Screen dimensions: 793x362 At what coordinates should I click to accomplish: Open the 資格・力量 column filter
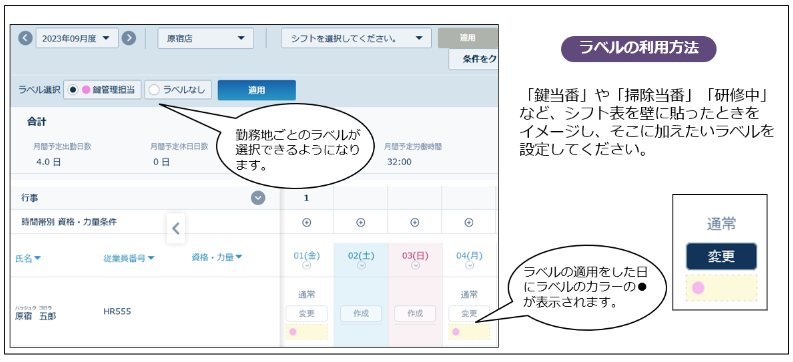click(216, 257)
